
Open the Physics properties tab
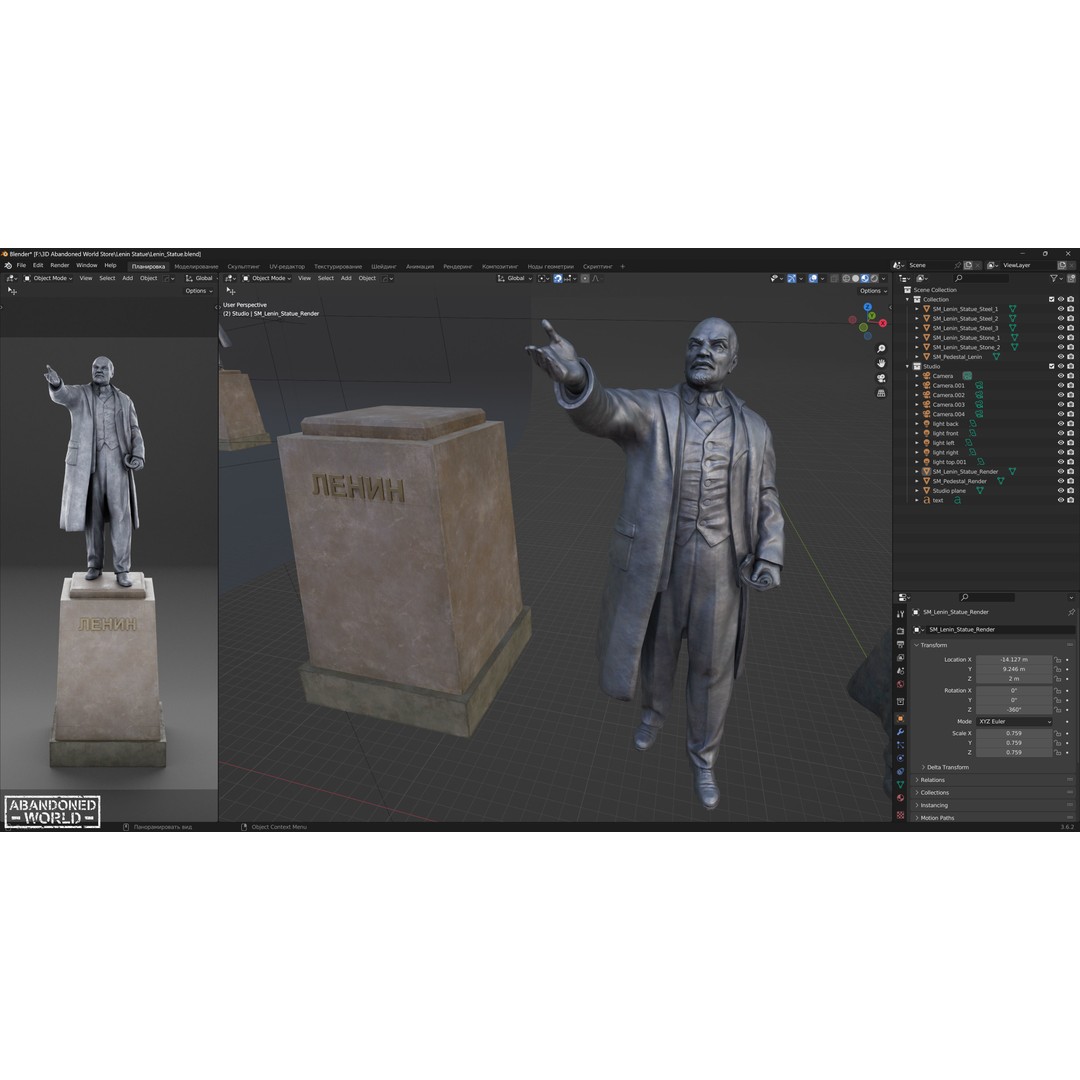900,758
